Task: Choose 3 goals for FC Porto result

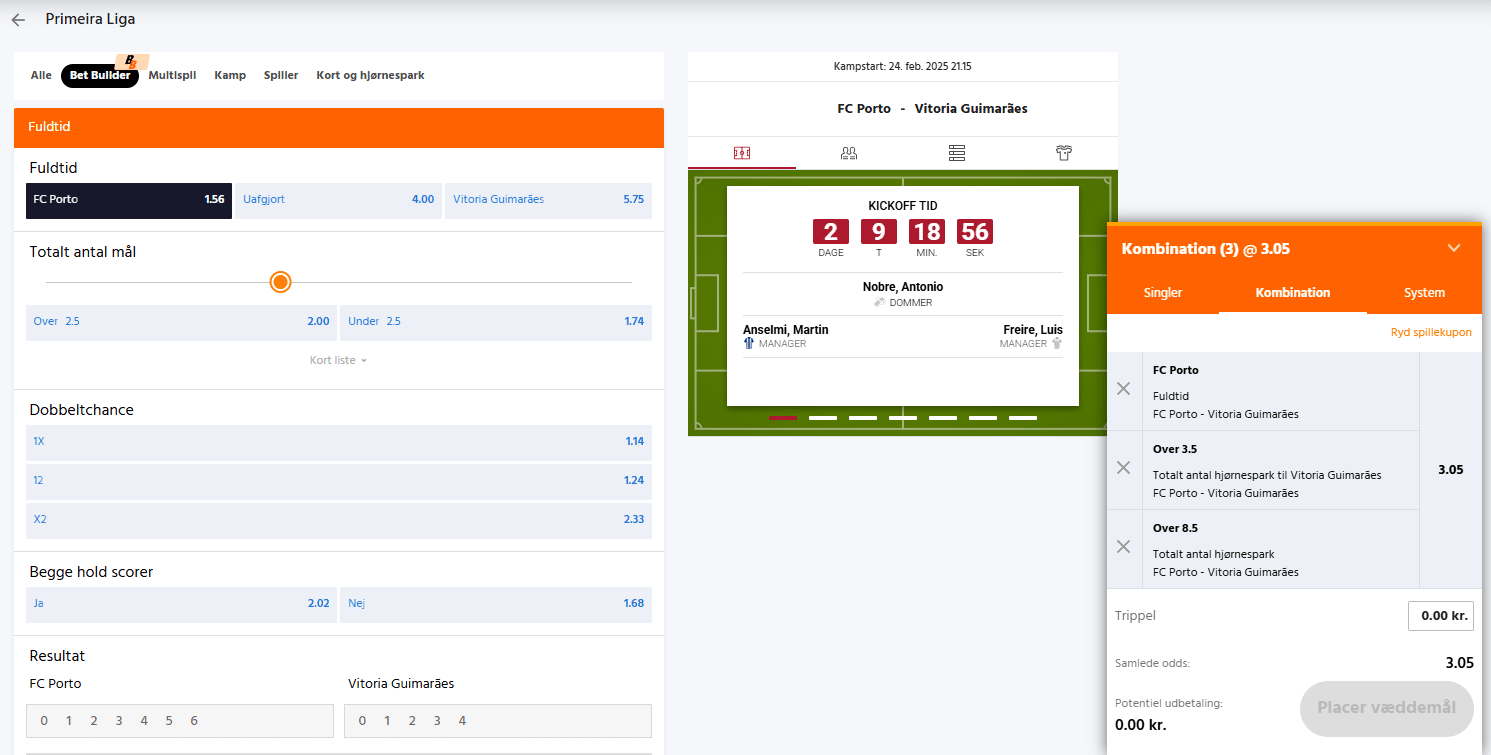Action: (x=119, y=721)
